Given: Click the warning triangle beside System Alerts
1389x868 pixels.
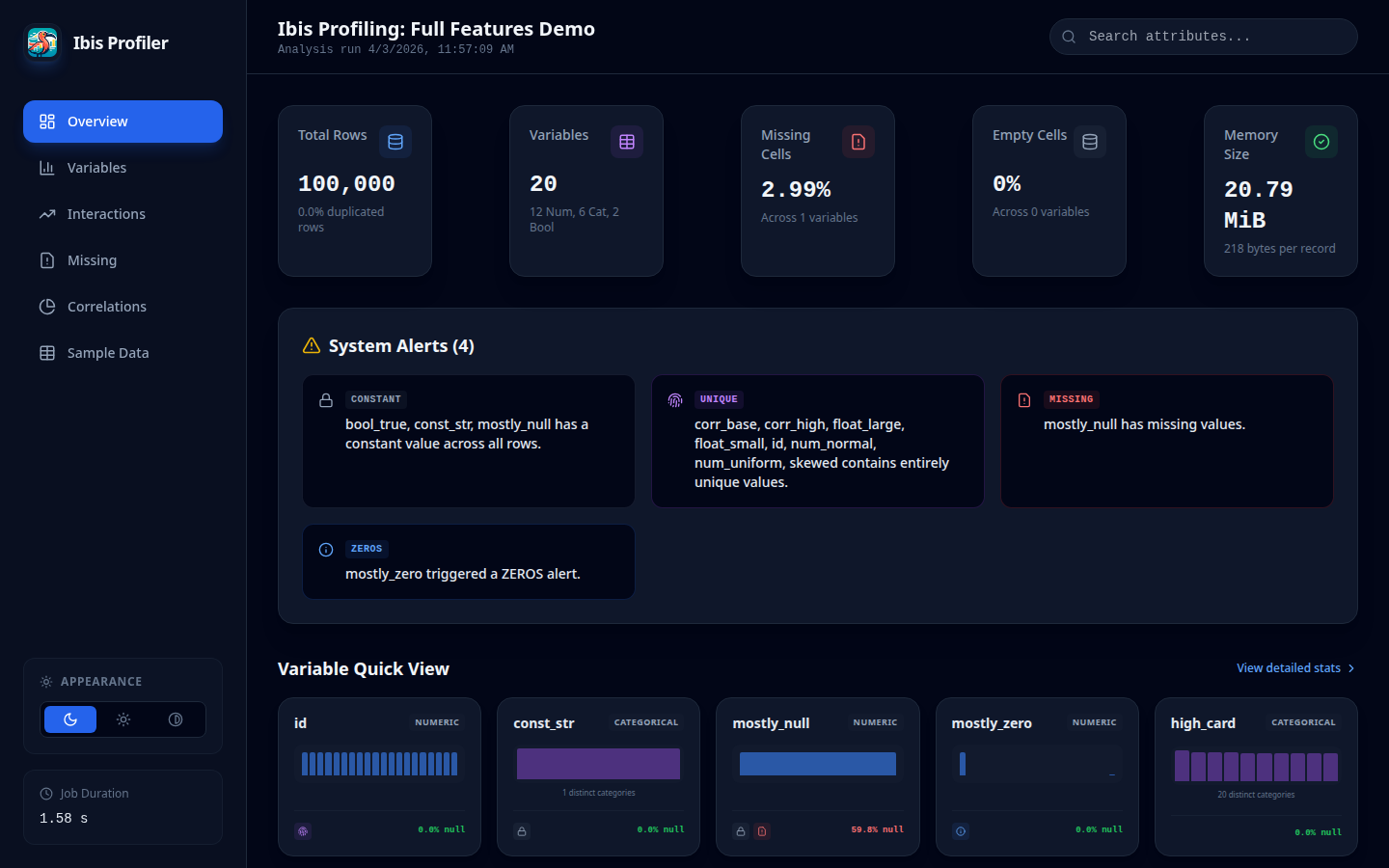Looking at the screenshot, I should [x=310, y=344].
